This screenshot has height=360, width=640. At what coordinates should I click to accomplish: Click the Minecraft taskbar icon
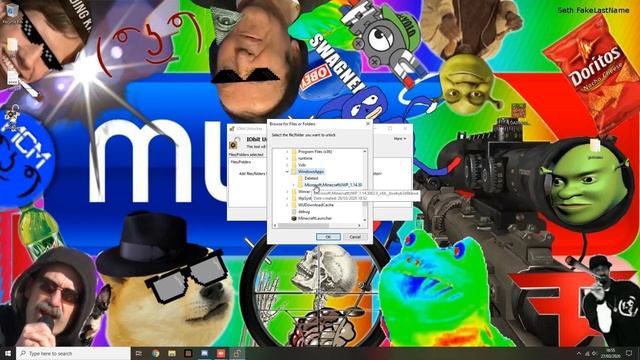coord(188,353)
